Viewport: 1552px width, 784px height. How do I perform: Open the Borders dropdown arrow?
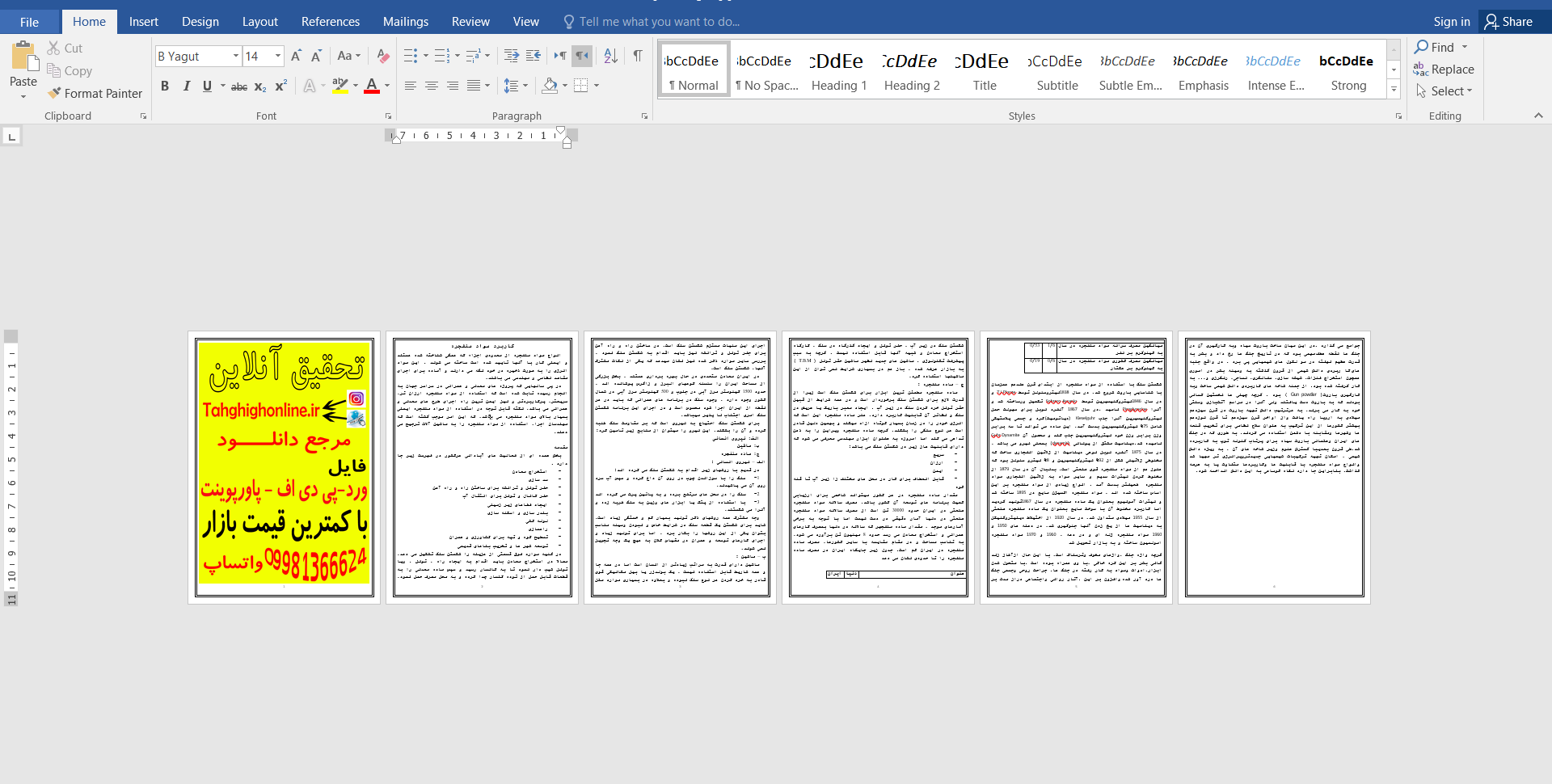click(x=597, y=86)
